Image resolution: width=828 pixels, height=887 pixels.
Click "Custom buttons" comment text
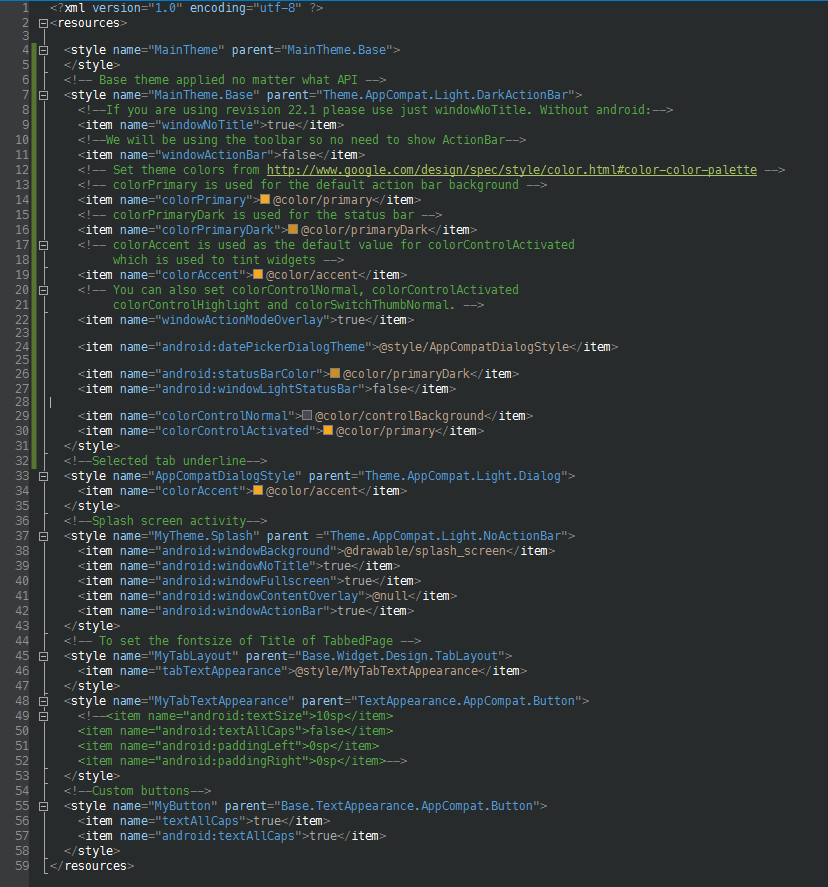coord(141,791)
